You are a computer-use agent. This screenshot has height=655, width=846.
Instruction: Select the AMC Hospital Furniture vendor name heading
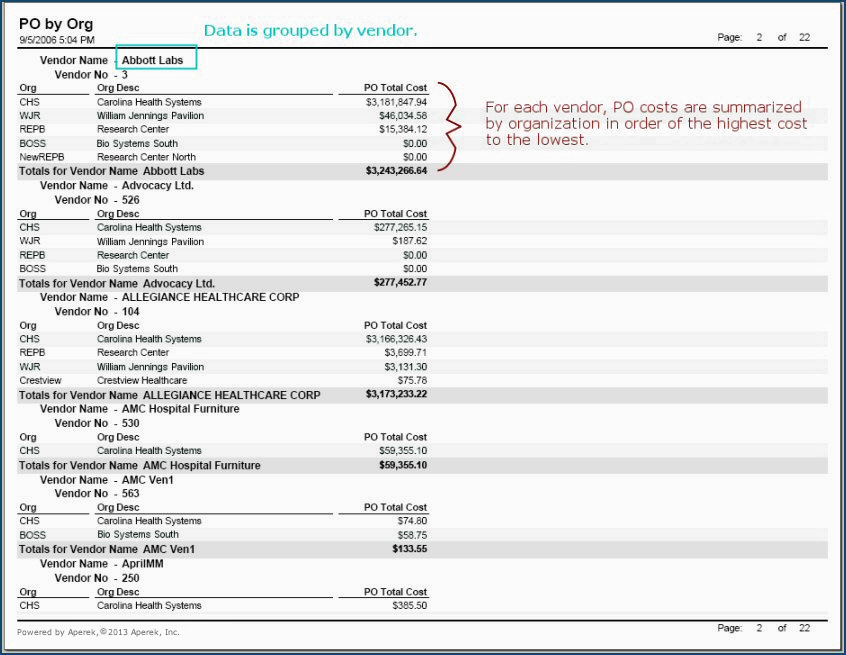[180, 409]
